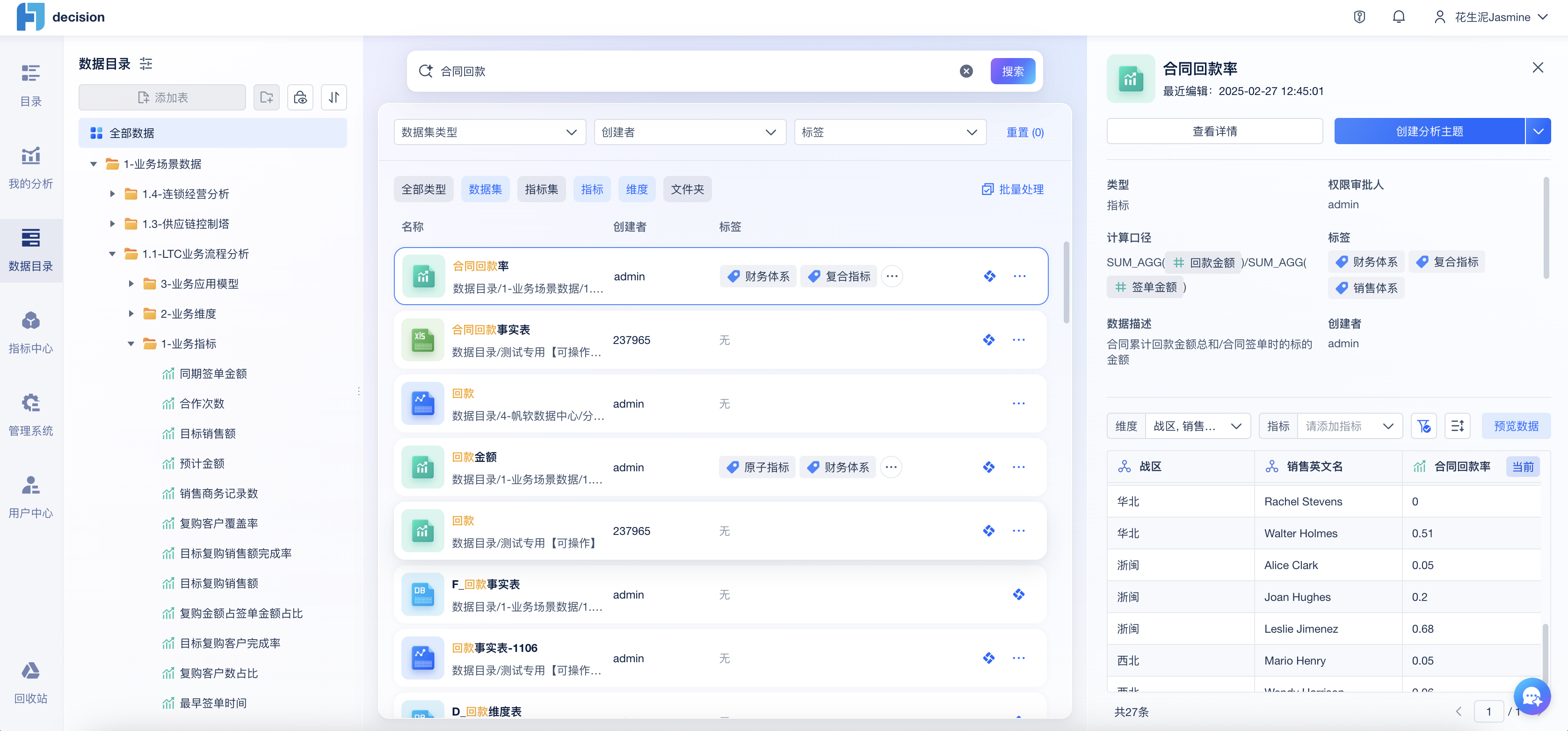Clear the search box text
The height and width of the screenshot is (731, 1568).
click(966, 71)
